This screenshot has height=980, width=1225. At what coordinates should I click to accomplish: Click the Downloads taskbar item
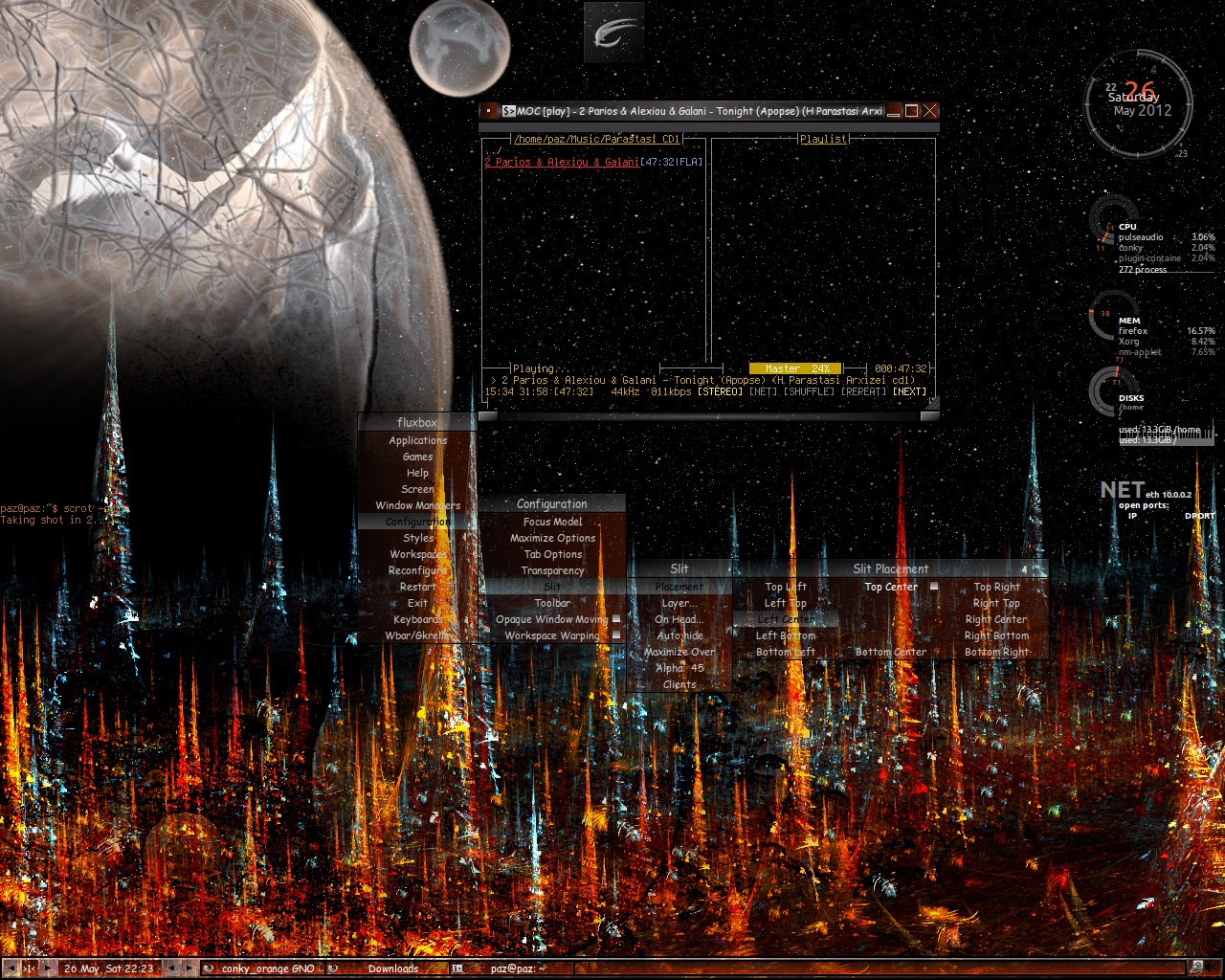tap(389, 969)
